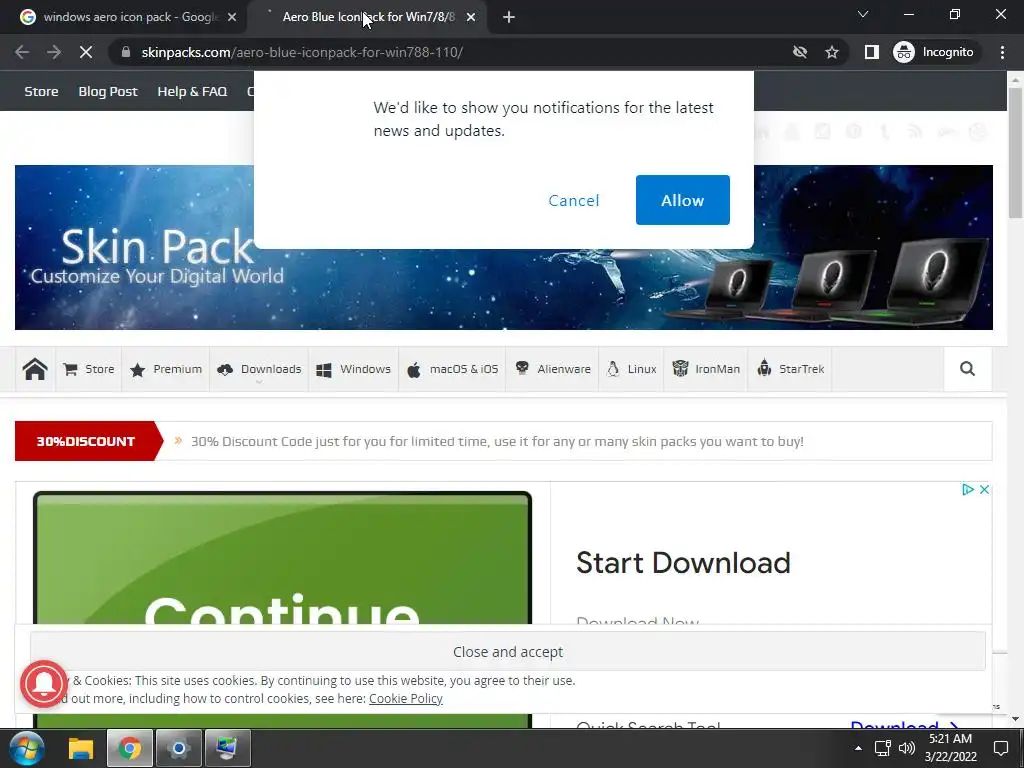
Task: Cancel the notifications prompt
Action: coord(573,200)
